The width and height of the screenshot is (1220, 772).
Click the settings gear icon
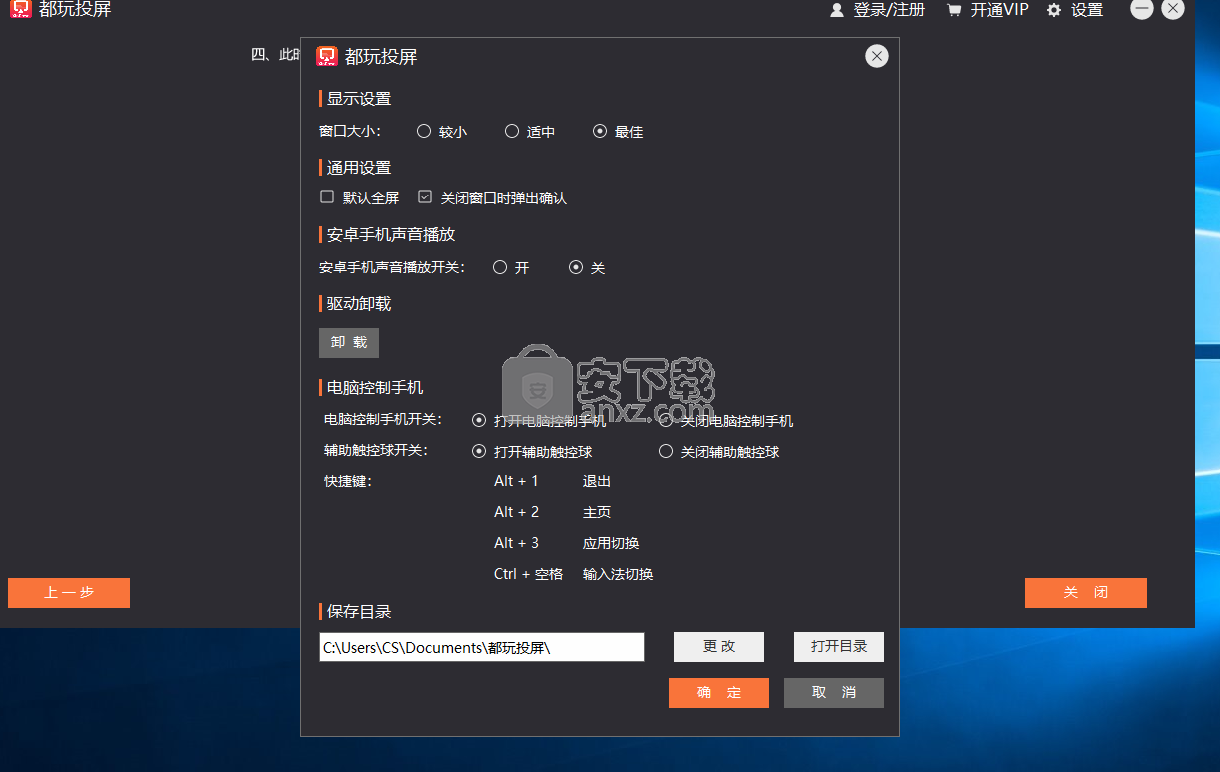point(1054,10)
